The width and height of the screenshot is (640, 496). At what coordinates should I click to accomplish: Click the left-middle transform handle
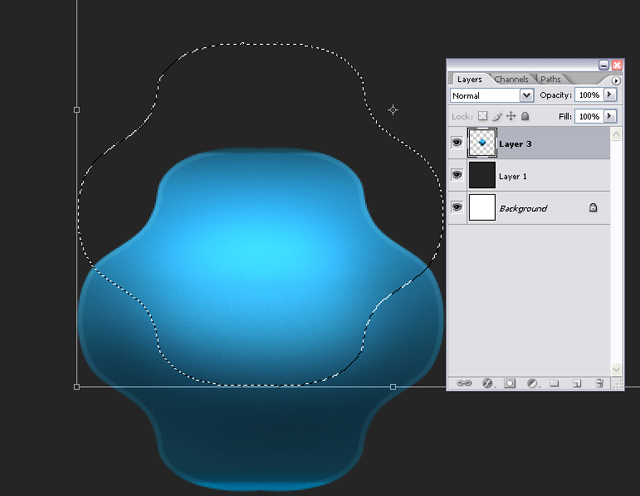(x=77, y=110)
